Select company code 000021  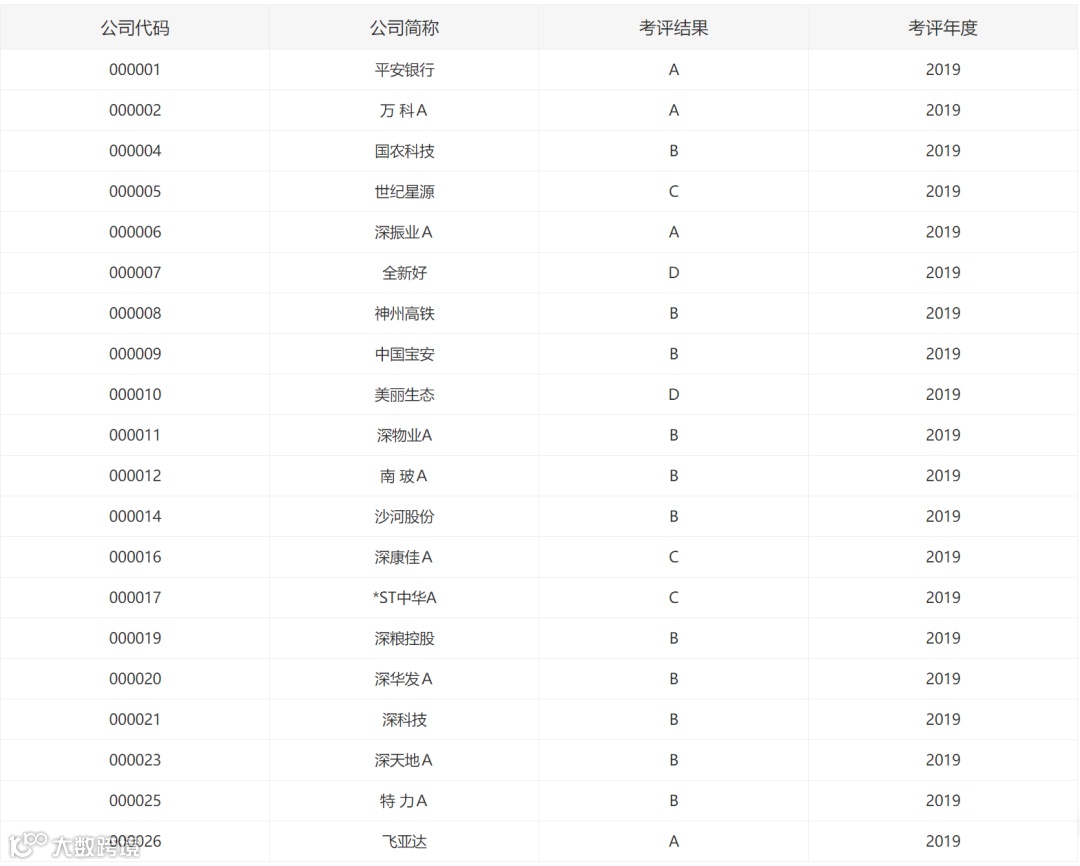(x=135, y=720)
